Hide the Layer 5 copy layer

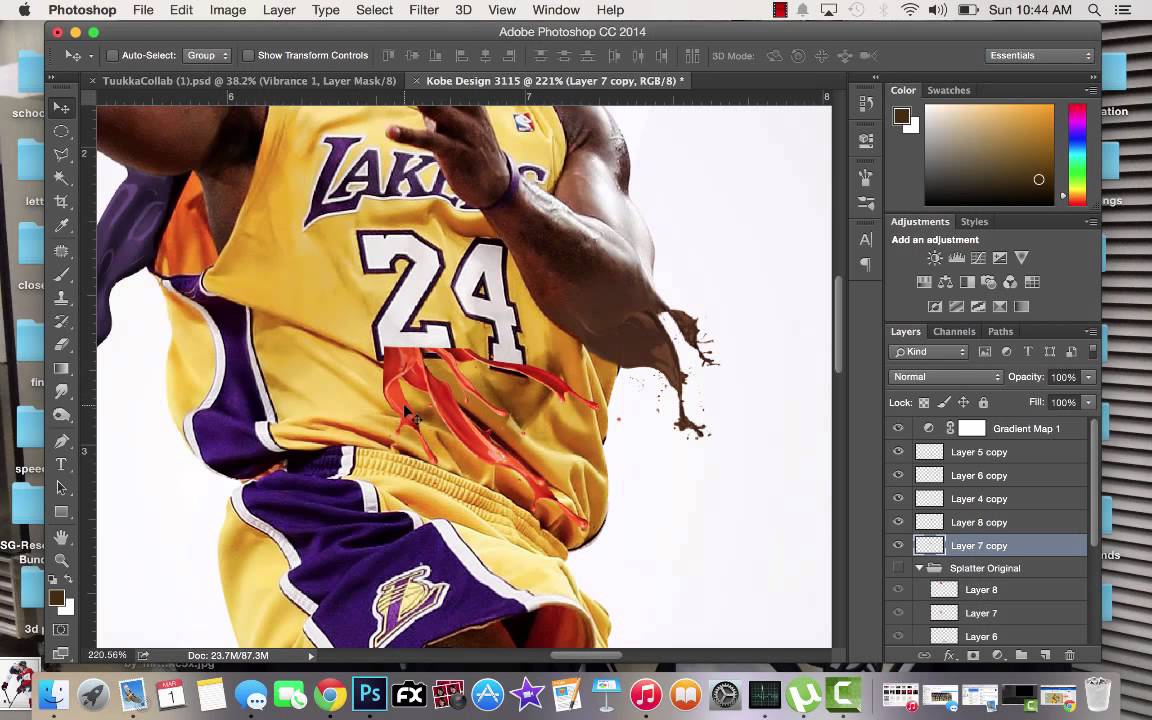point(898,452)
